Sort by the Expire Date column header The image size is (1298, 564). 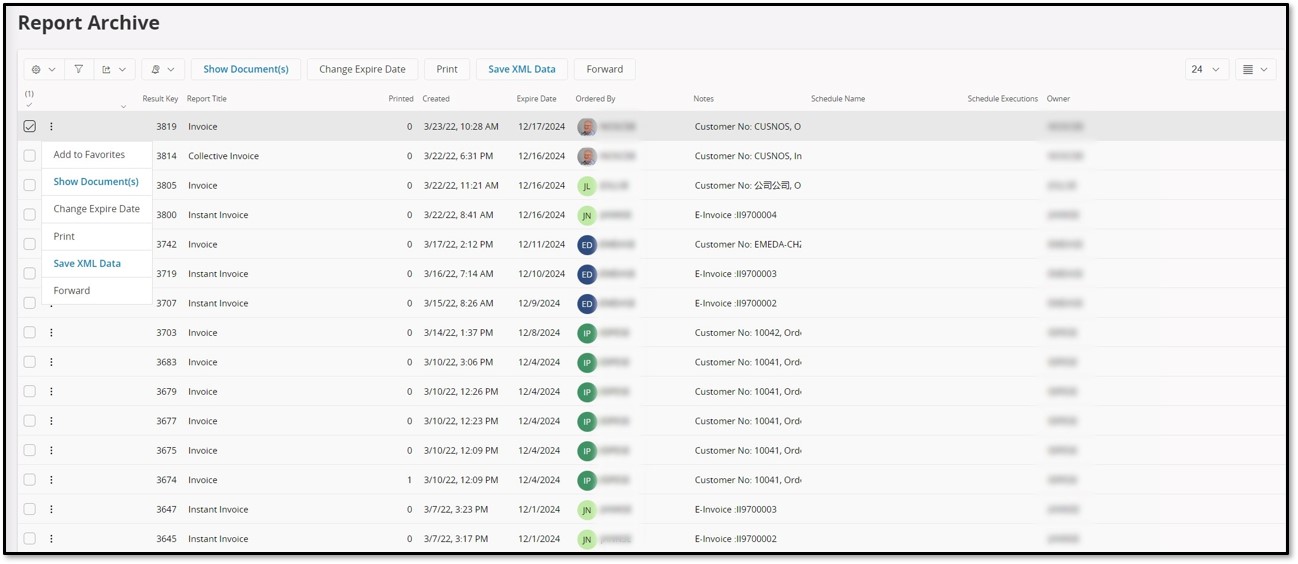coord(537,99)
